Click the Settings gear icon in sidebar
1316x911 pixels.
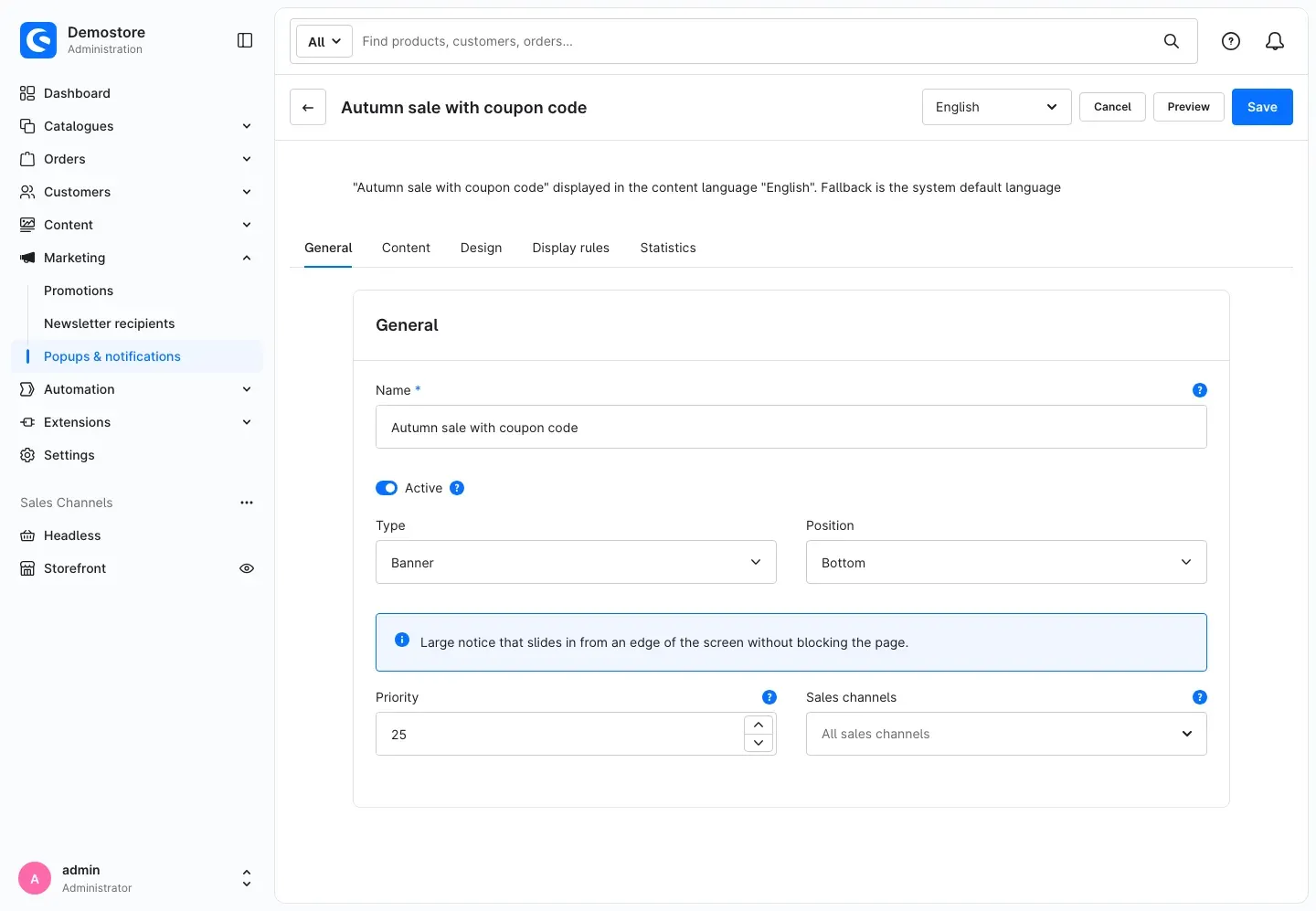[x=27, y=455]
